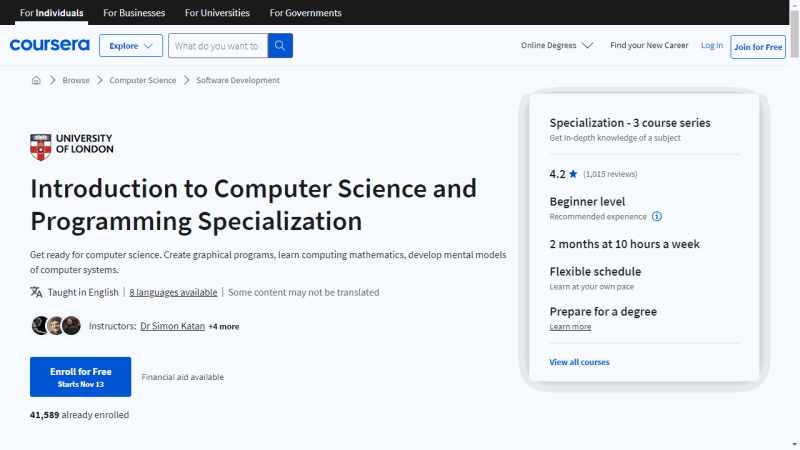The width and height of the screenshot is (800, 450).
Task: Click the instructor avatar photos
Action: pos(56,326)
